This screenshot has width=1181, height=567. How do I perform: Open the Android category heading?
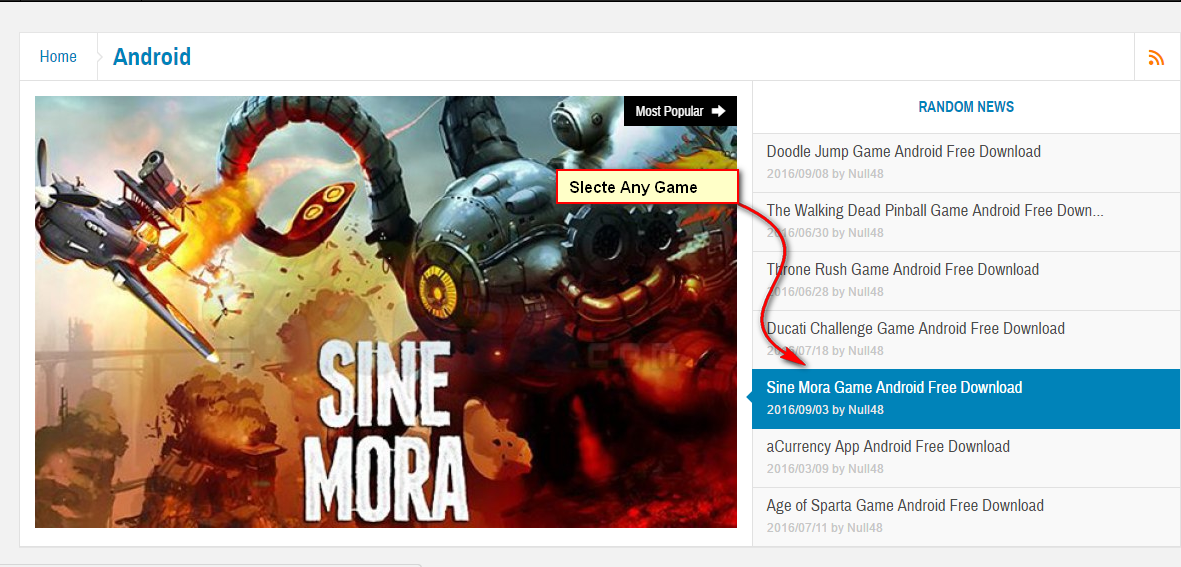click(151, 56)
